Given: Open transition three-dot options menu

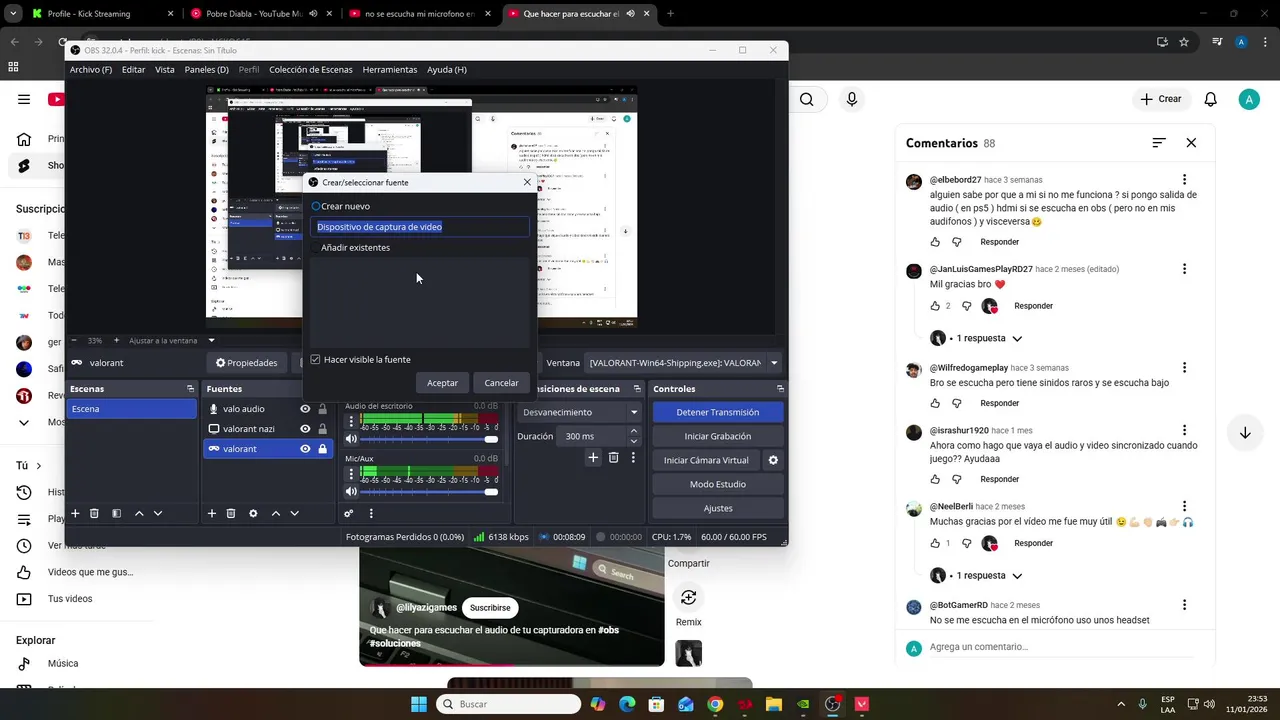Looking at the screenshot, I should point(633,457).
